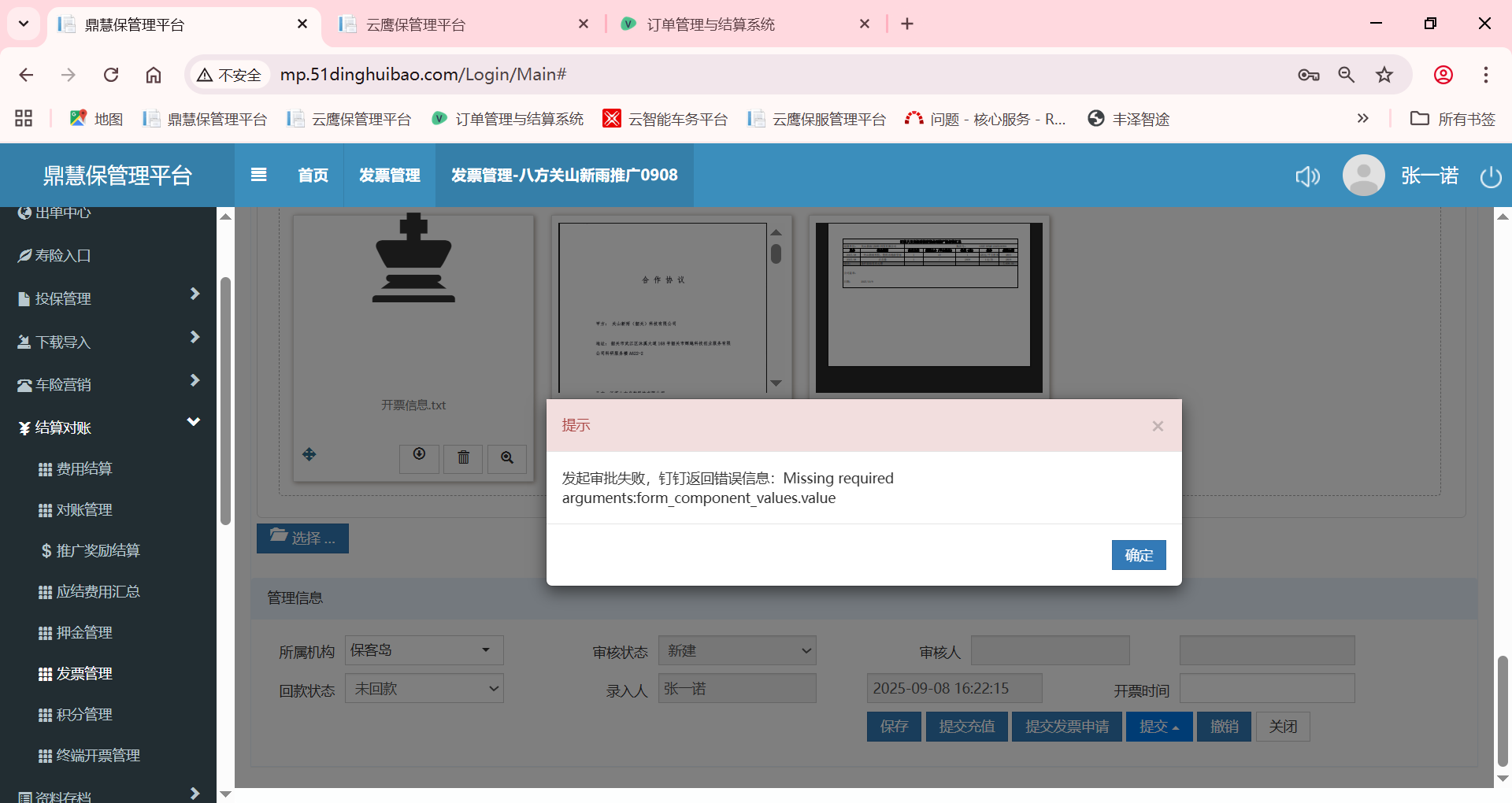Expand the 车险营销 sidebar menu

[108, 384]
